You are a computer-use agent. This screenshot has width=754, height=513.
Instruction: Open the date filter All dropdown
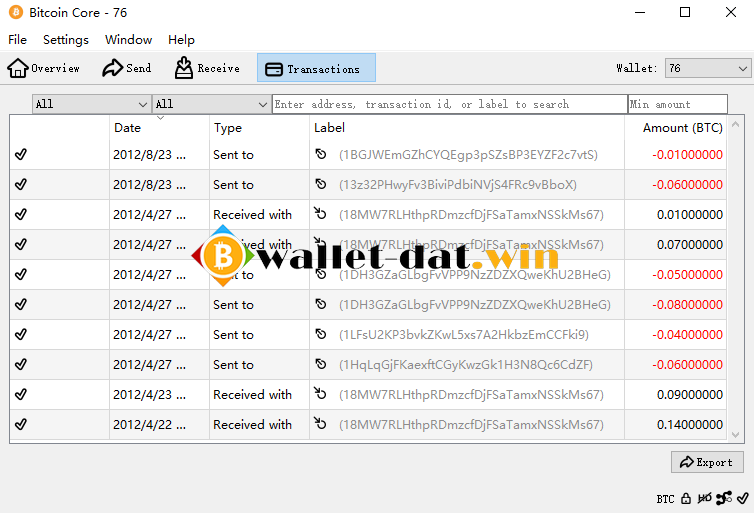91,104
